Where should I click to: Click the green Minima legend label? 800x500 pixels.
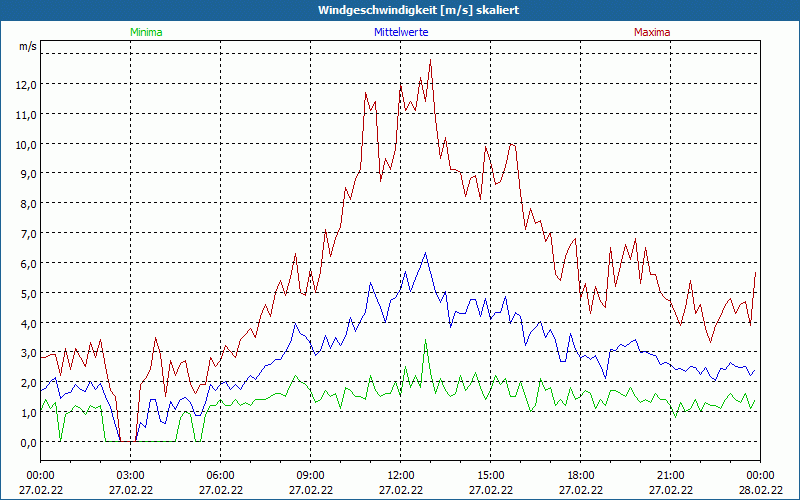[146, 32]
